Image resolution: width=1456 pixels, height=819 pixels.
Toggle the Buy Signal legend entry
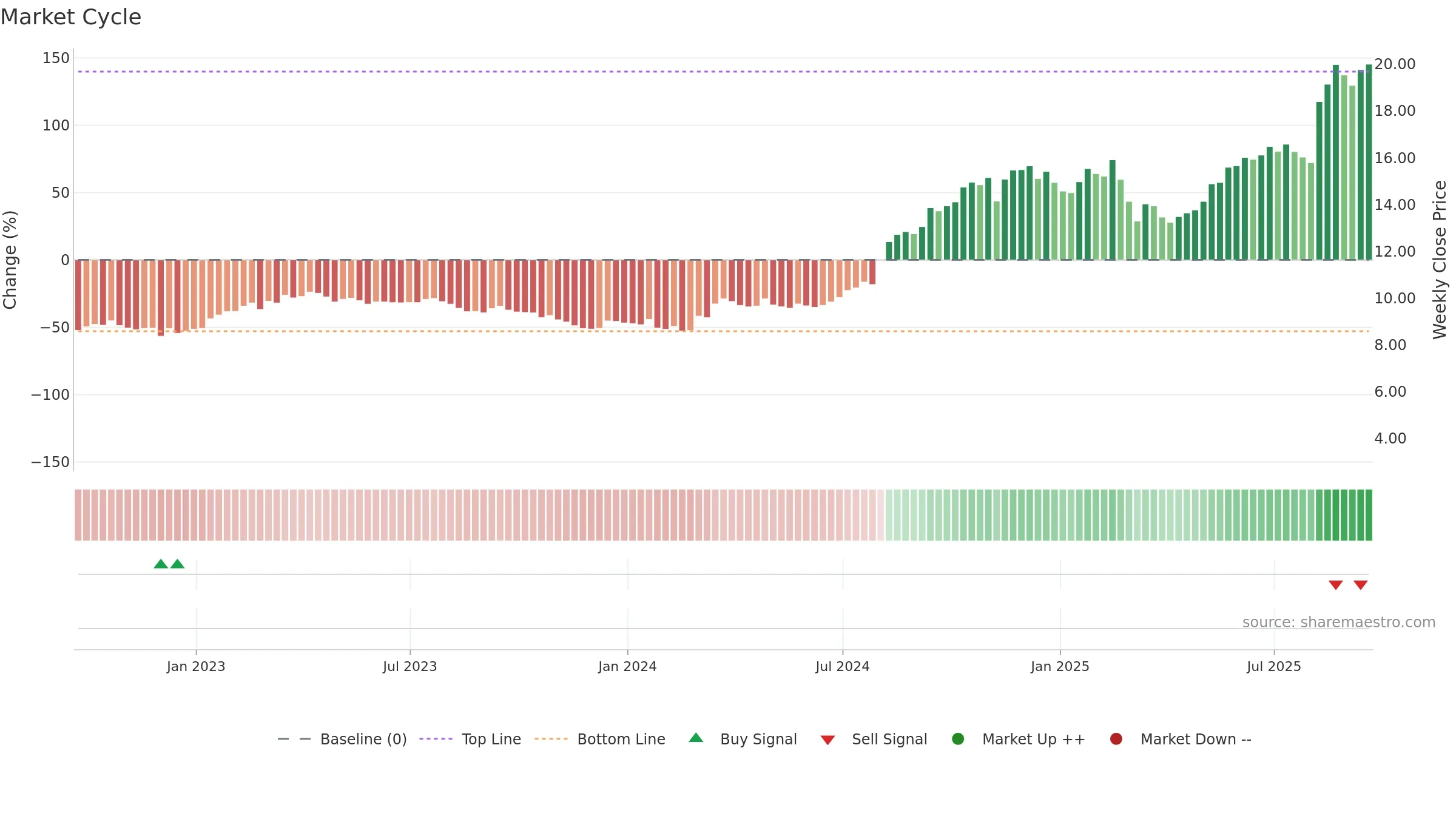click(743, 739)
